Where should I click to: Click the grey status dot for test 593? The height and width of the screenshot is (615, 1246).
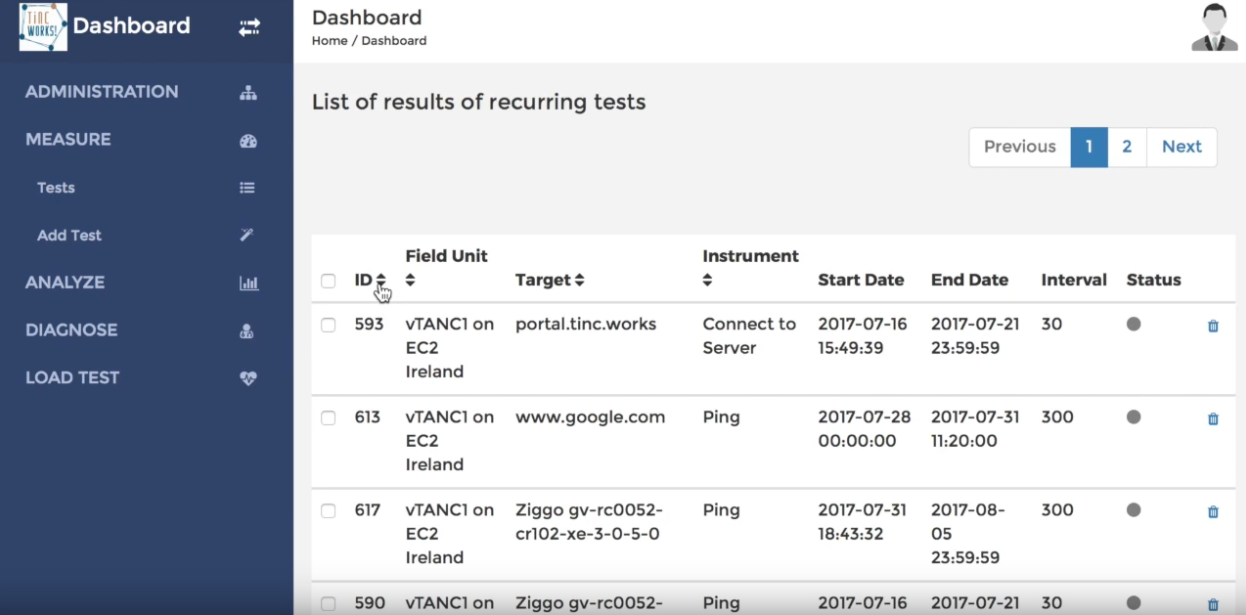pyautogui.click(x=1134, y=324)
